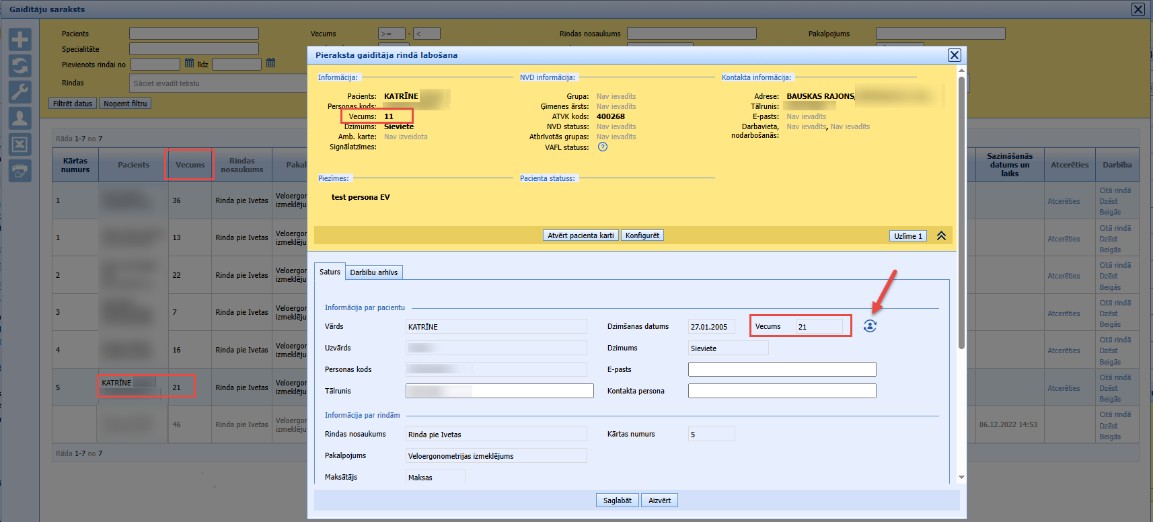The image size is (1153, 522).
Task: Click the Specialitāte filter input field
Action: click(x=194, y=49)
